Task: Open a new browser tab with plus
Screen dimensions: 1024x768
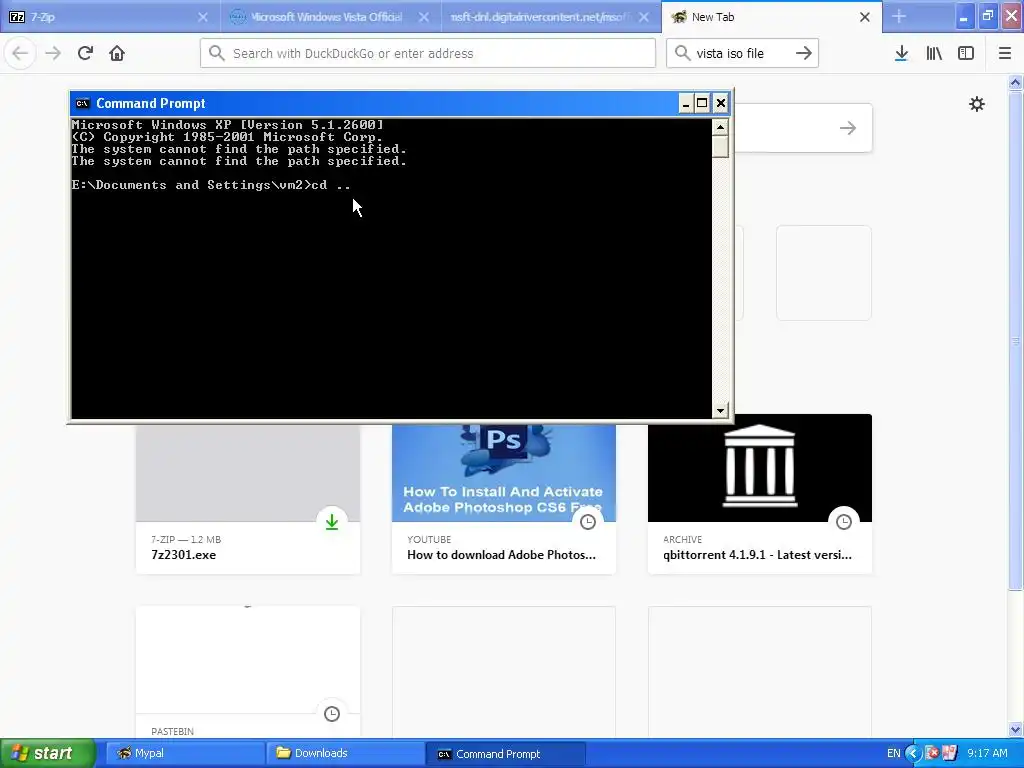Action: tap(899, 16)
